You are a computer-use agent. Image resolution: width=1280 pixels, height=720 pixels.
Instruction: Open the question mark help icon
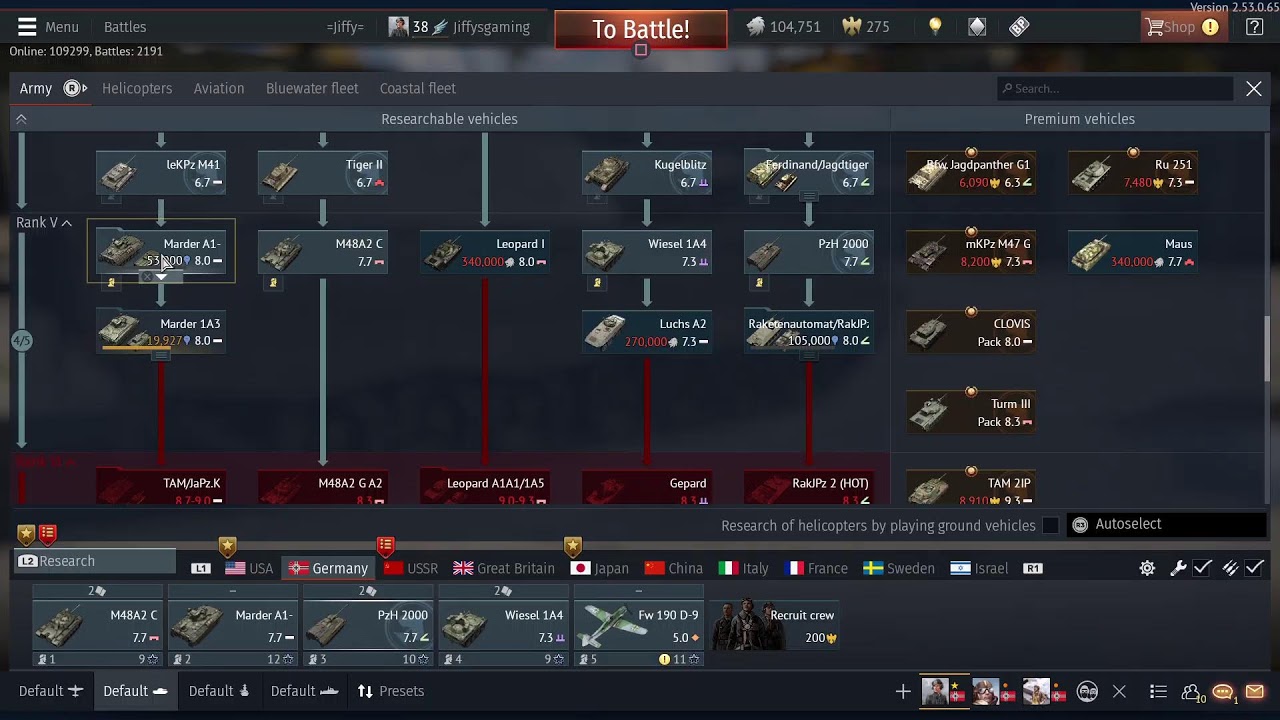pos(1254,27)
